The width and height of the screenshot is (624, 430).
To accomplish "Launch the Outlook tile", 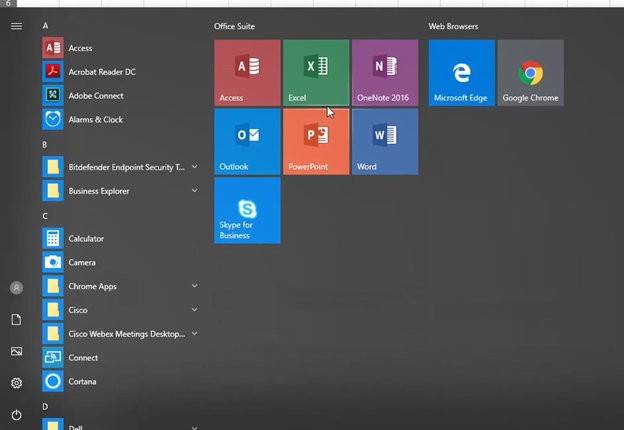I will point(247,142).
